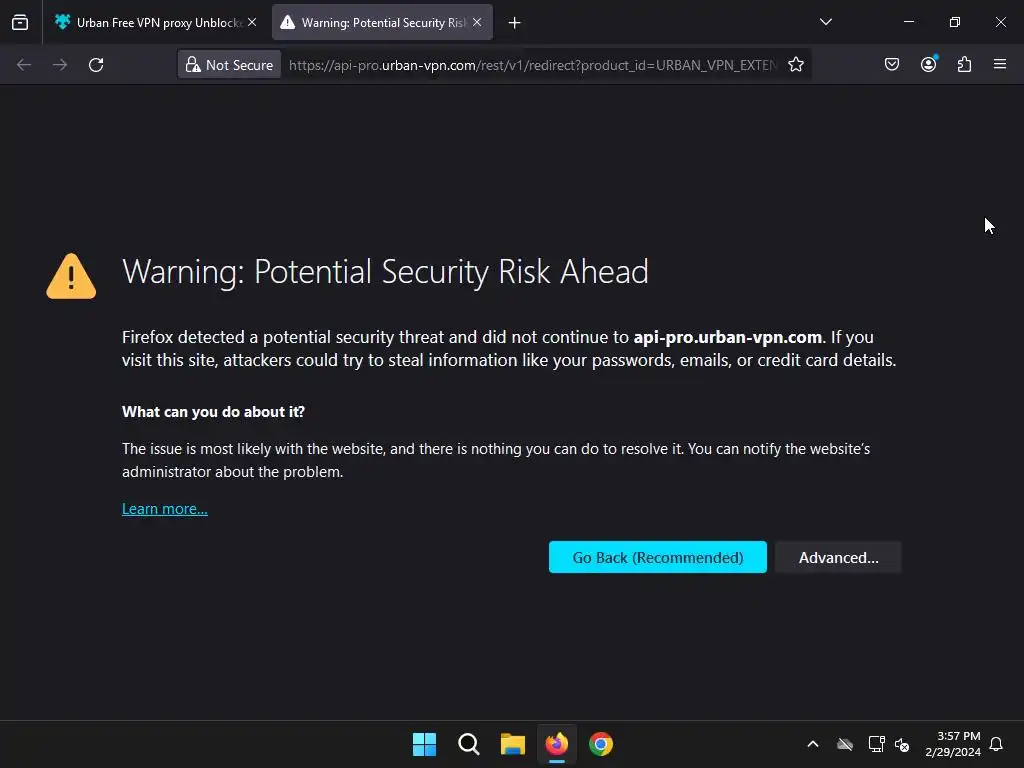Viewport: 1024px width, 768px height.
Task: Click Go Back (Recommended) button
Action: pyautogui.click(x=658, y=557)
